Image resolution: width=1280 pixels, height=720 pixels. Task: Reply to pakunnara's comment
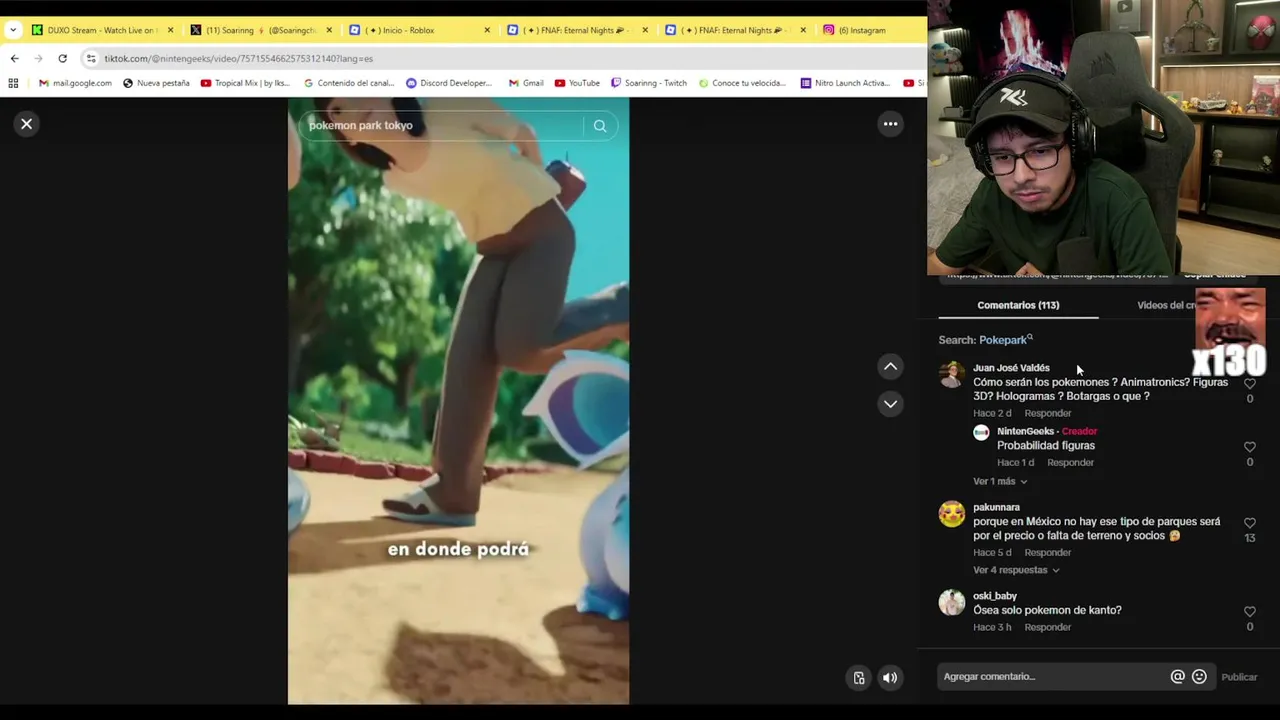(1047, 552)
